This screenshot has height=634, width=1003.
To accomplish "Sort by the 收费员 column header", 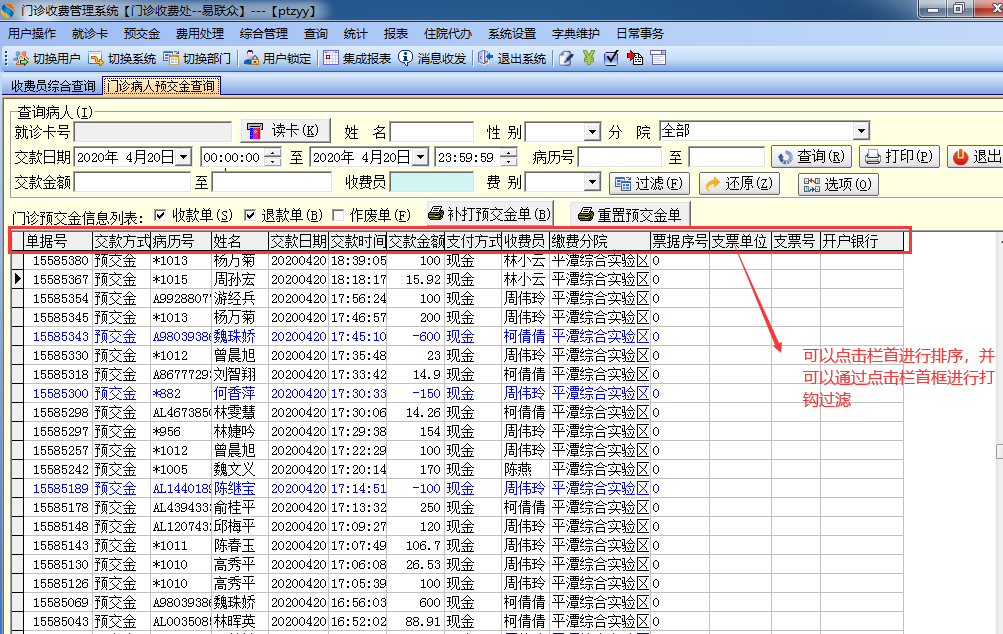I will [x=525, y=241].
